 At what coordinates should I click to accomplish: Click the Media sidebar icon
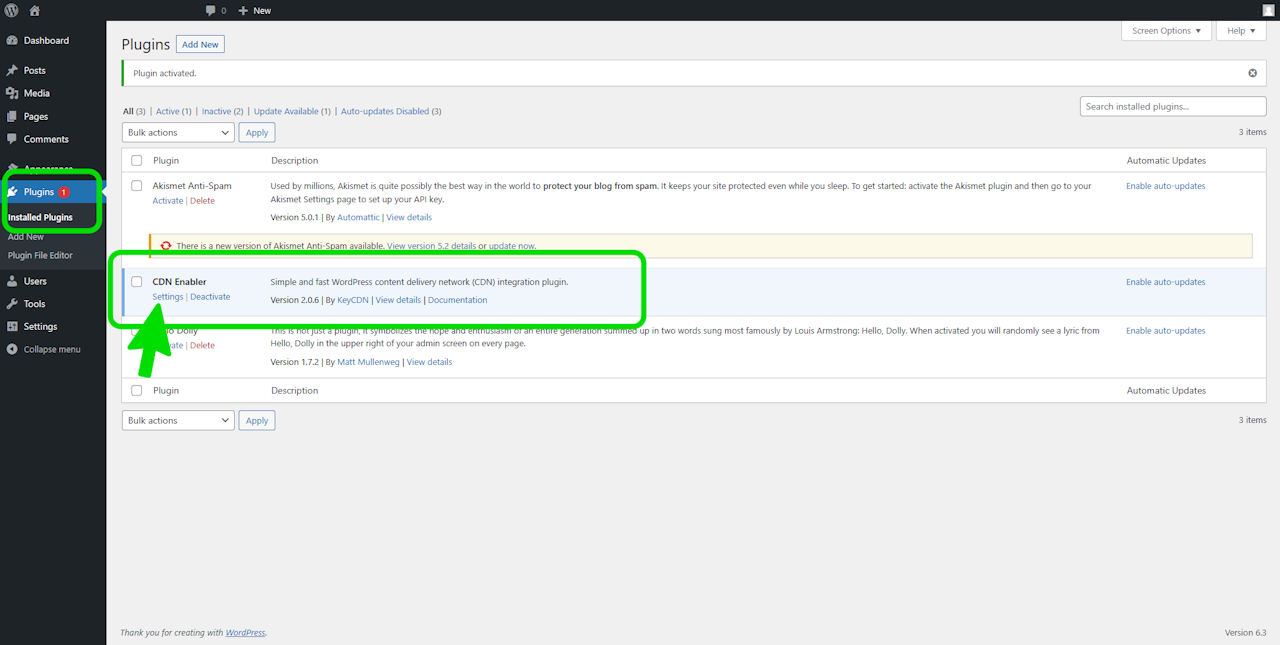(x=12, y=93)
